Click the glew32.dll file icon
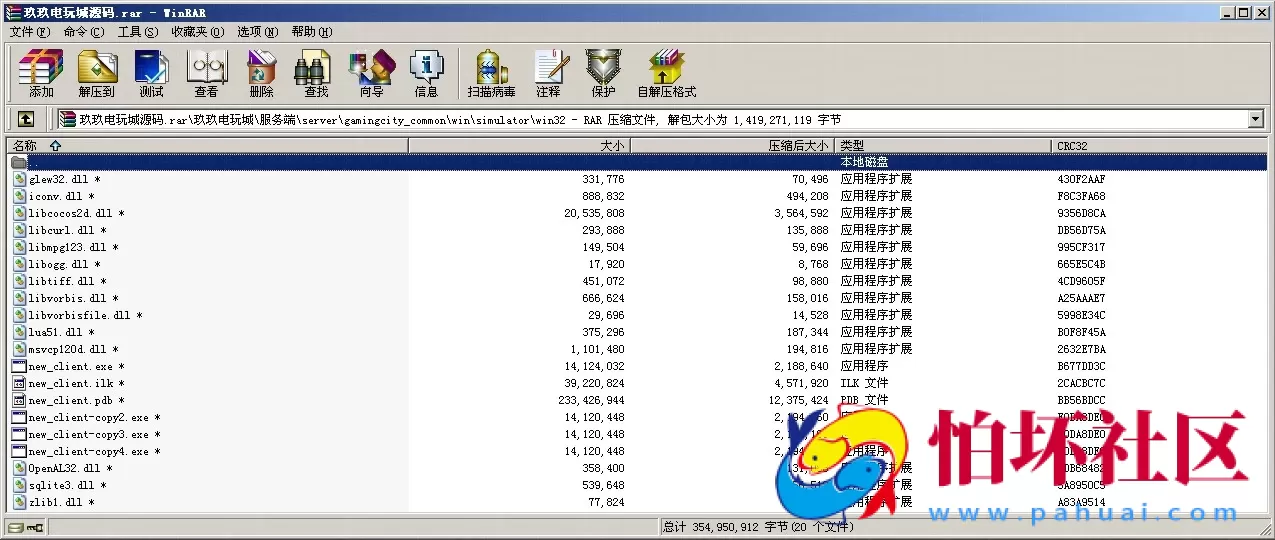The width and height of the screenshot is (1275, 540). (19, 179)
